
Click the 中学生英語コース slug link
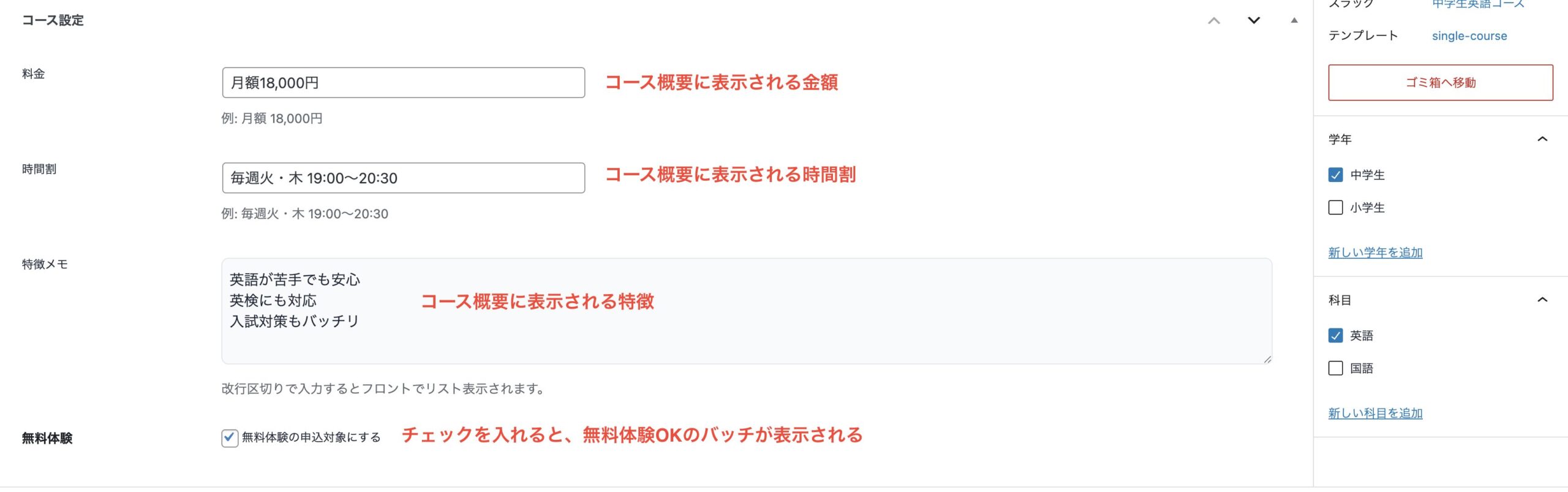1477,4
